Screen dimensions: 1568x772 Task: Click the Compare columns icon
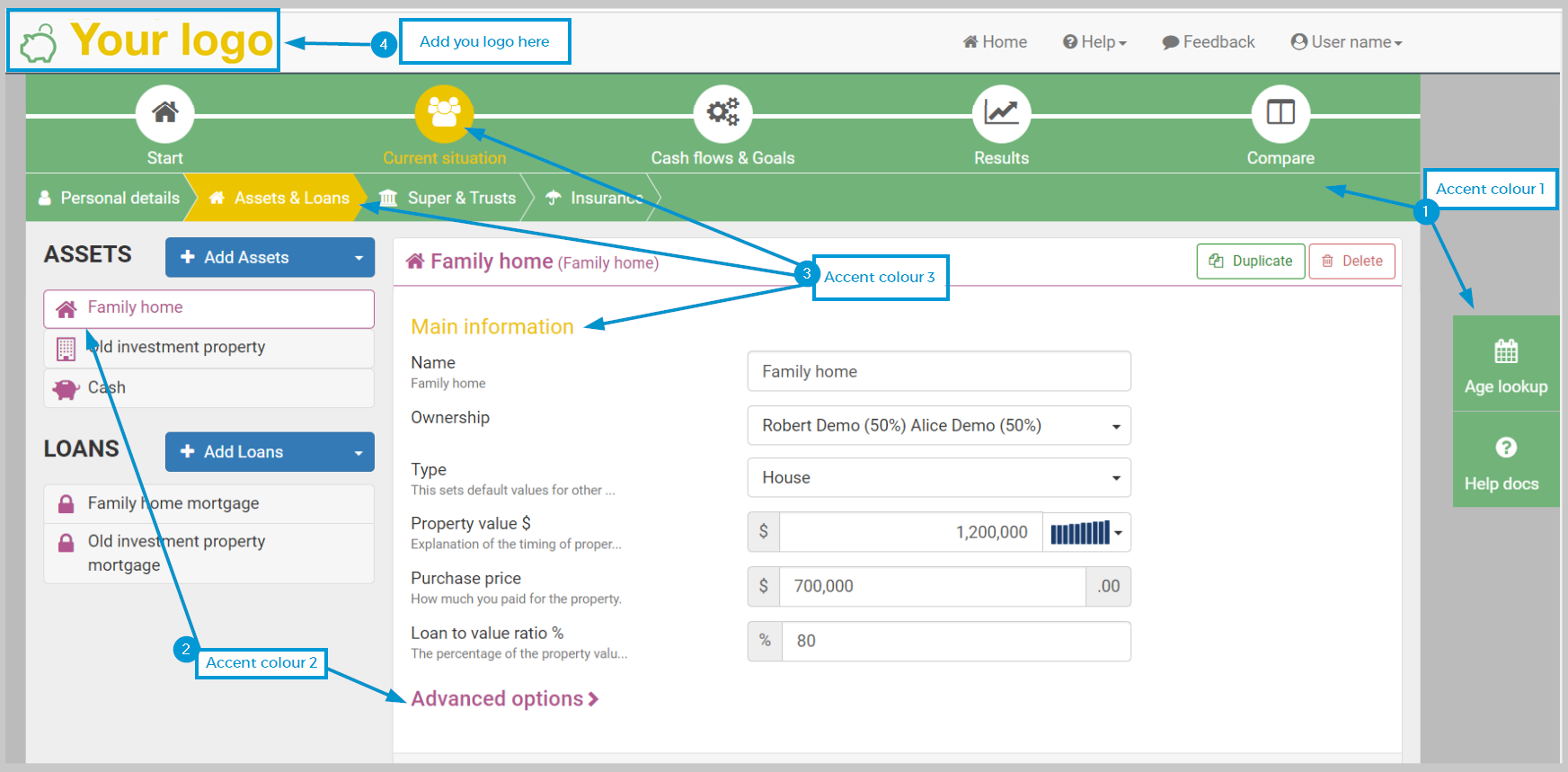[1280, 113]
